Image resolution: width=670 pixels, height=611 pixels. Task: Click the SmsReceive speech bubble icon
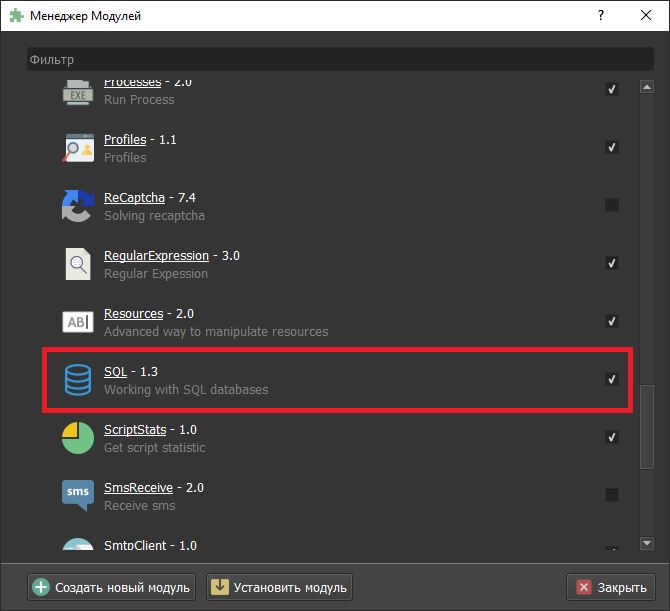[77, 495]
